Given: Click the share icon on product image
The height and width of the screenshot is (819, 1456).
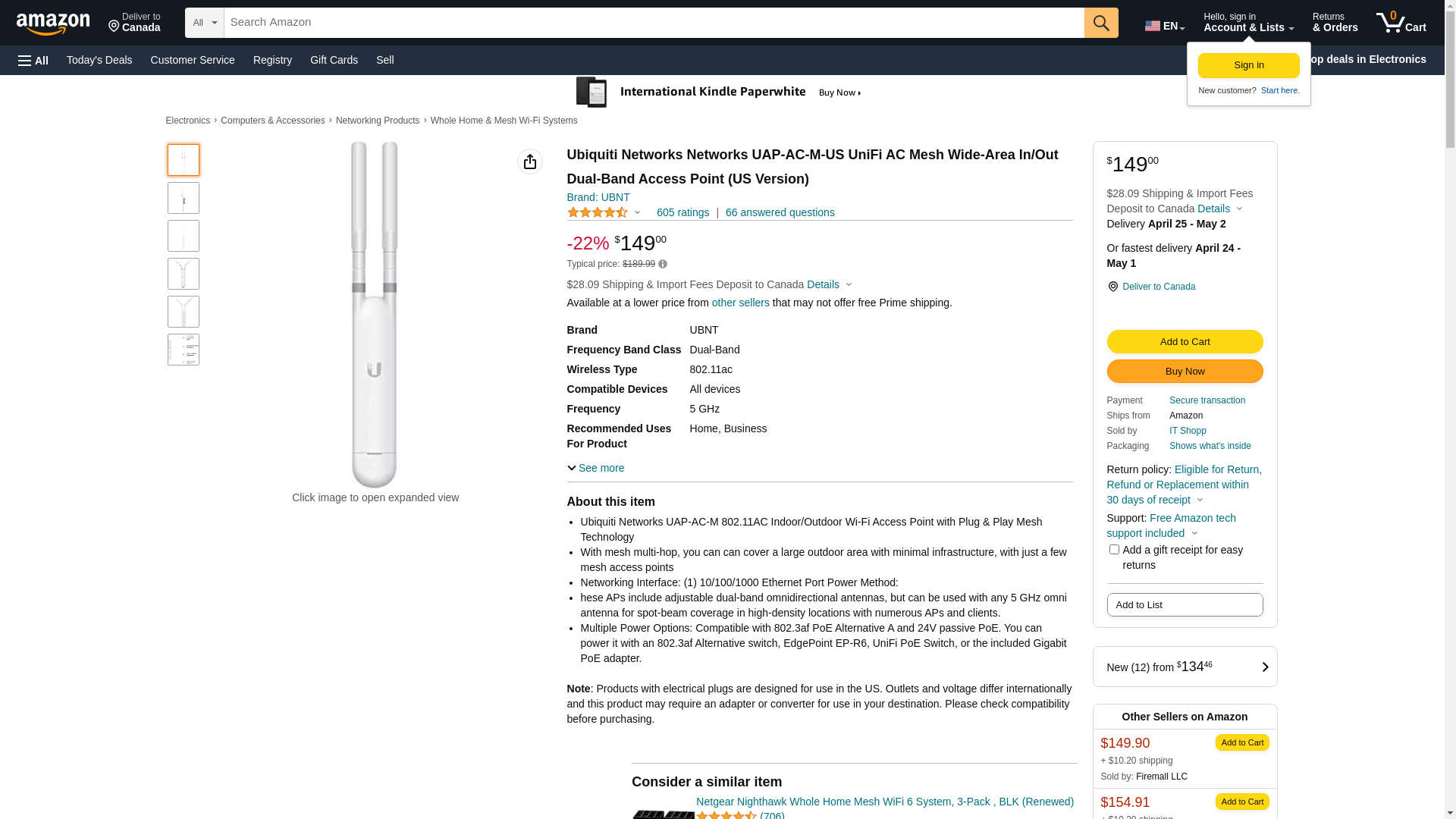Looking at the screenshot, I should coord(530,162).
